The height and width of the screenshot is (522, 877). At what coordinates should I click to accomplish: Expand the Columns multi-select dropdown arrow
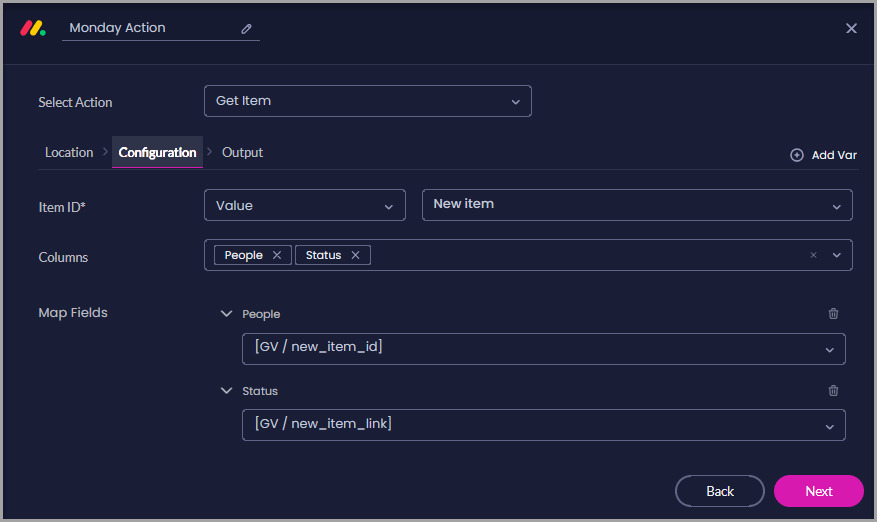tap(837, 255)
